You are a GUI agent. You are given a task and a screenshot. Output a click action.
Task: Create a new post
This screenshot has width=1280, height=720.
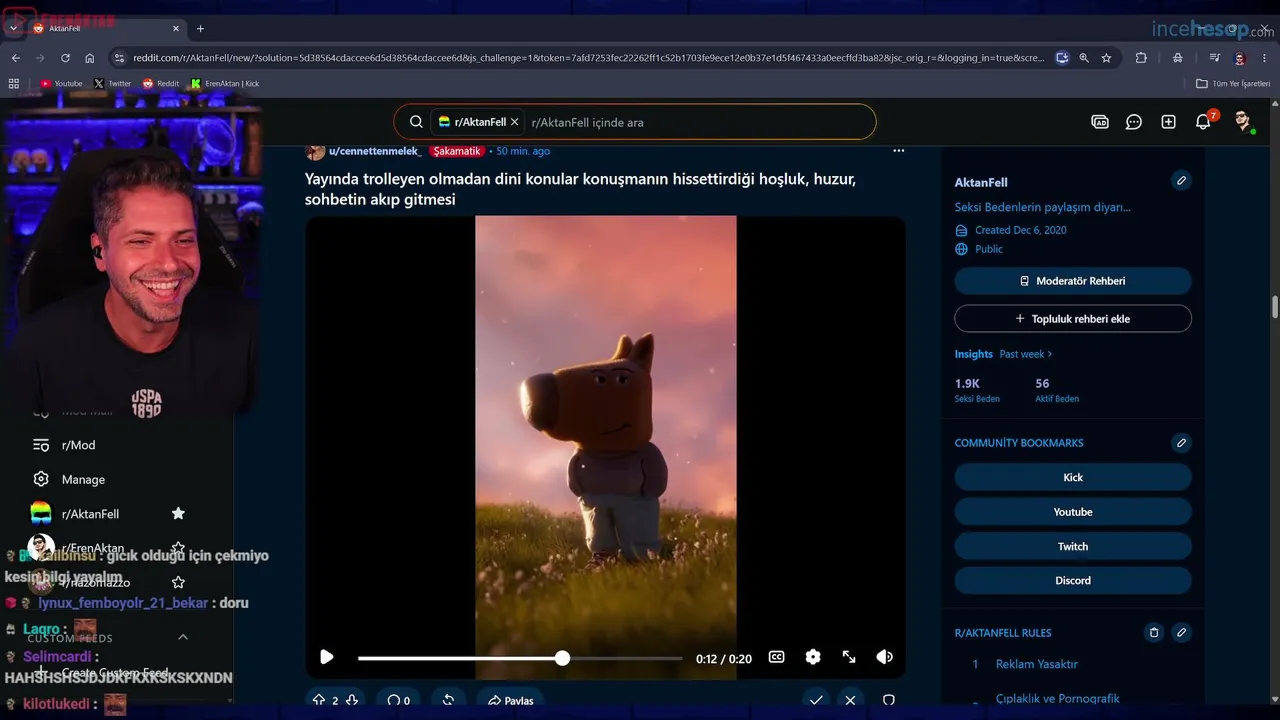1168,122
